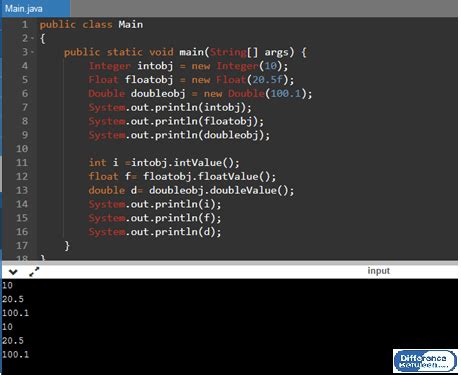Fold the class block at line 2

pos(32,38)
